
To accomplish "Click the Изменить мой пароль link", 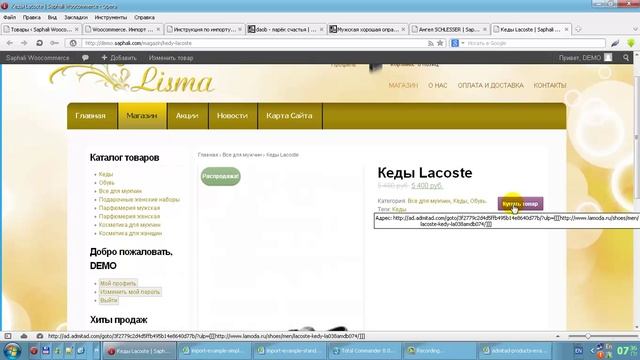I will pos(130,292).
